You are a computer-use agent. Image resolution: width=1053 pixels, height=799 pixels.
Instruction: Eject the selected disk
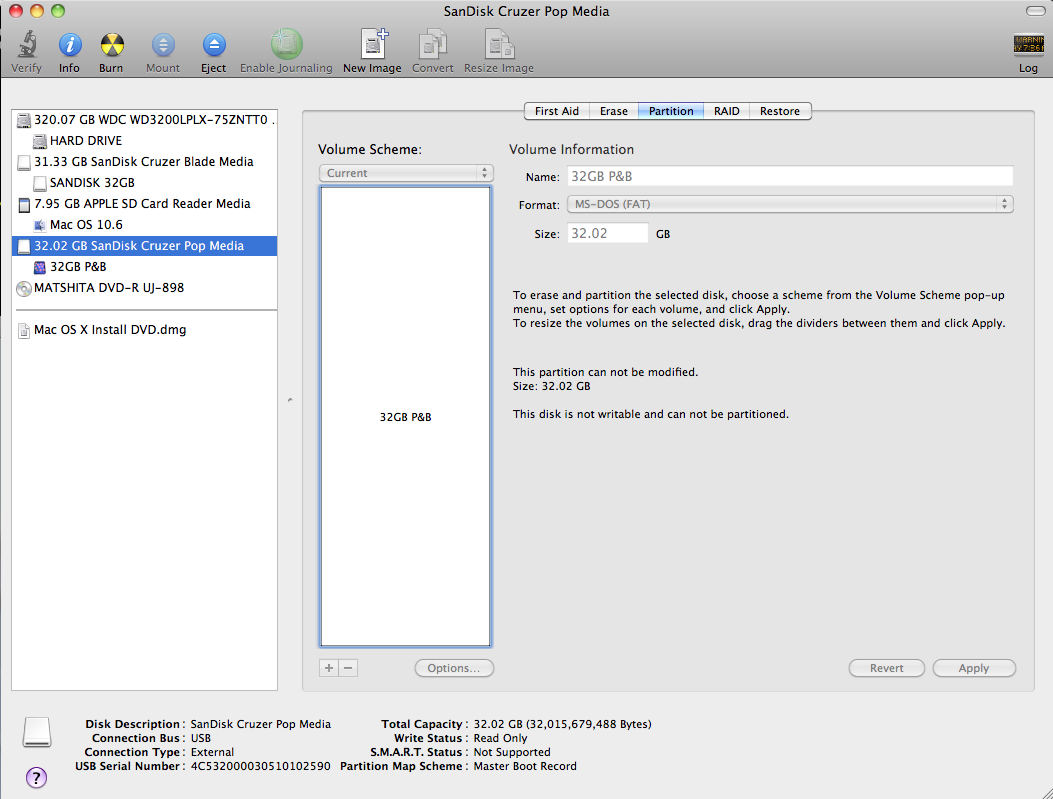coord(214,44)
